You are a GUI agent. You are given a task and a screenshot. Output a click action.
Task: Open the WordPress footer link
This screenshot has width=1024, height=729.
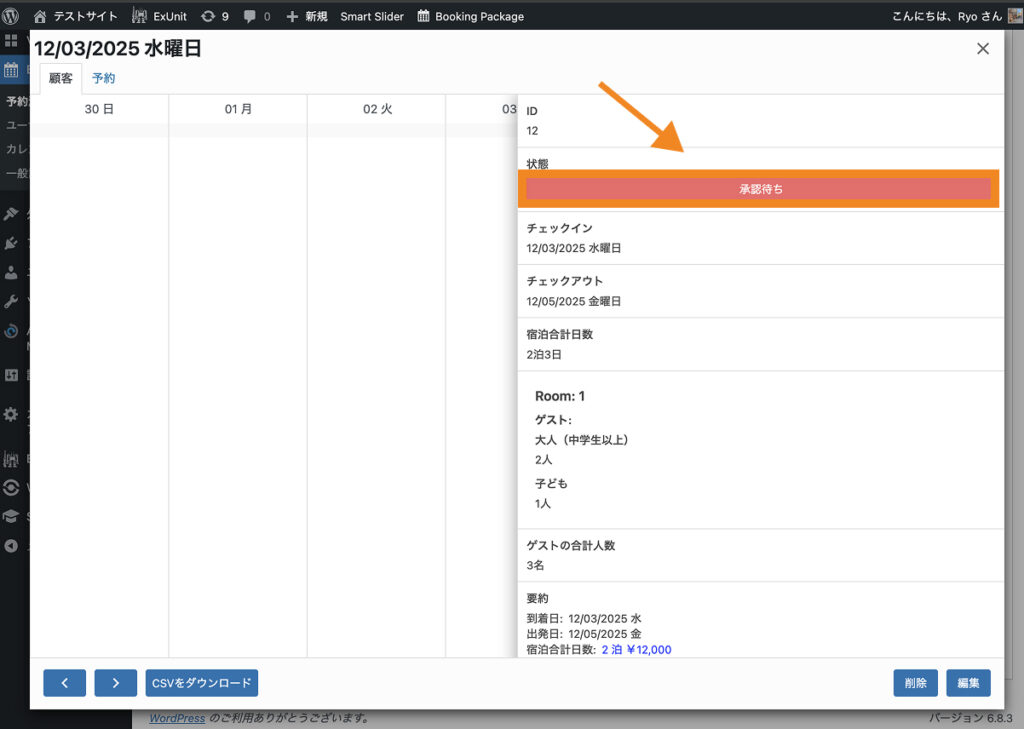[177, 718]
